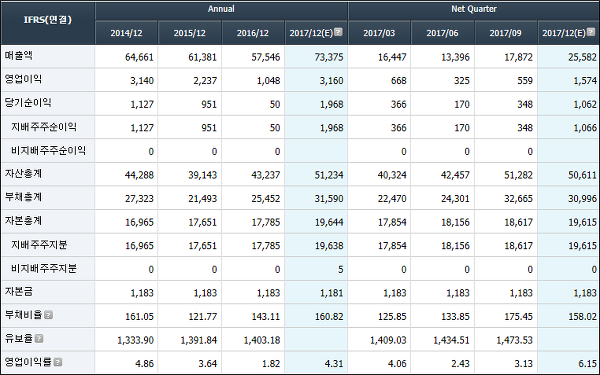Click the 1,048 operating profit value
This screenshot has width=600, height=375.
click(x=268, y=81)
